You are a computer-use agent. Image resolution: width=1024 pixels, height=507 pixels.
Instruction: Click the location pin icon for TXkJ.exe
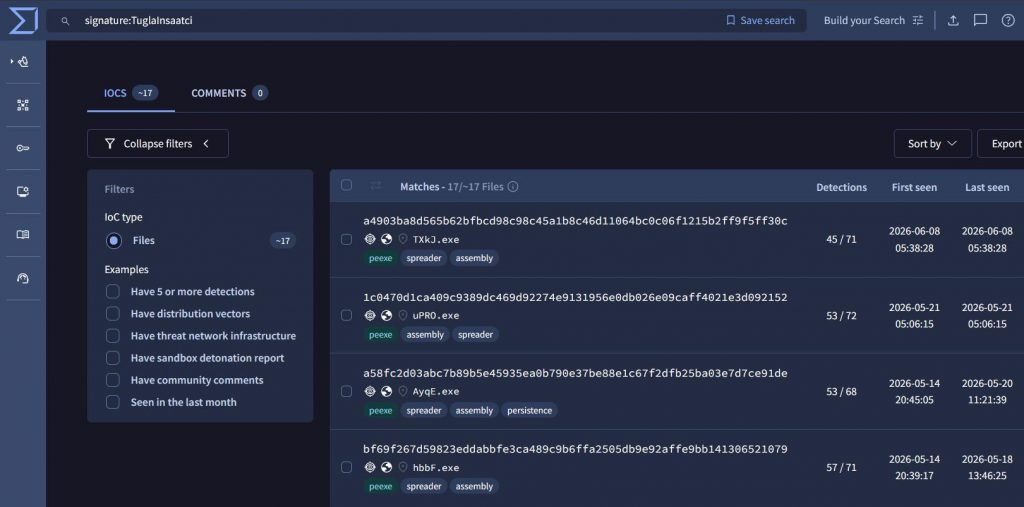point(403,239)
